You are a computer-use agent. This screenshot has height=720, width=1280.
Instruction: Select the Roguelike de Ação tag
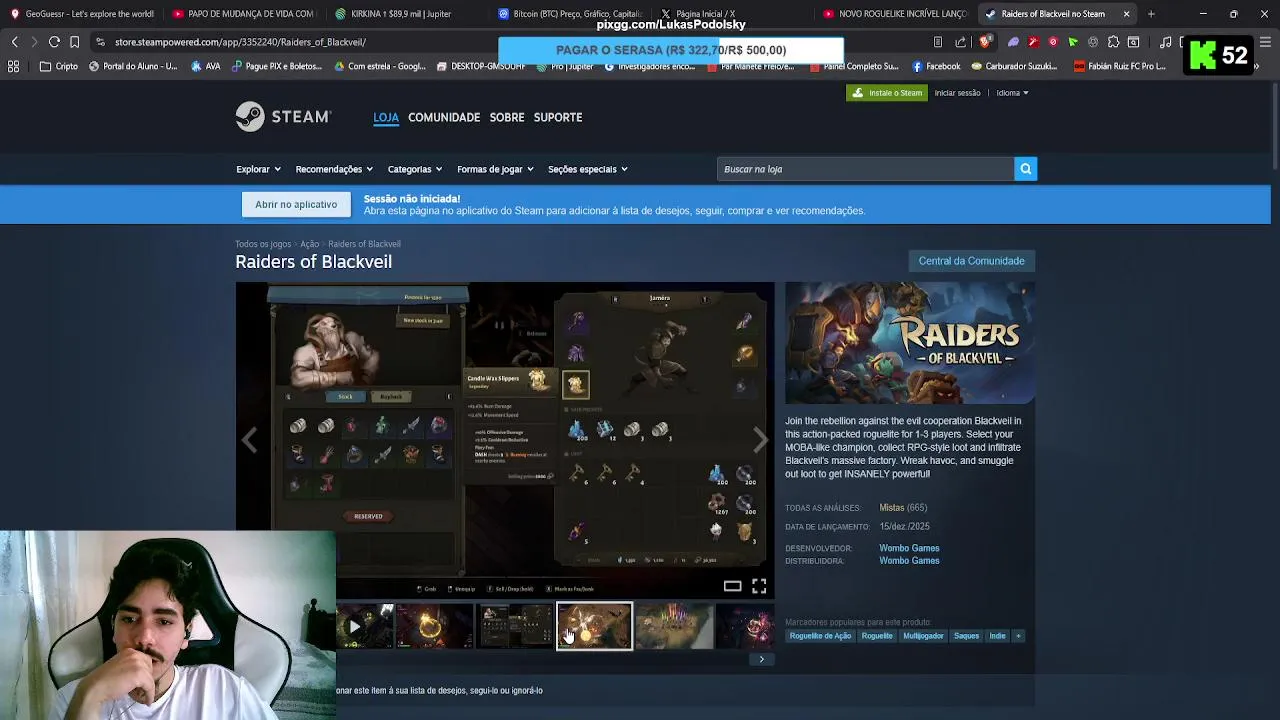click(820, 636)
